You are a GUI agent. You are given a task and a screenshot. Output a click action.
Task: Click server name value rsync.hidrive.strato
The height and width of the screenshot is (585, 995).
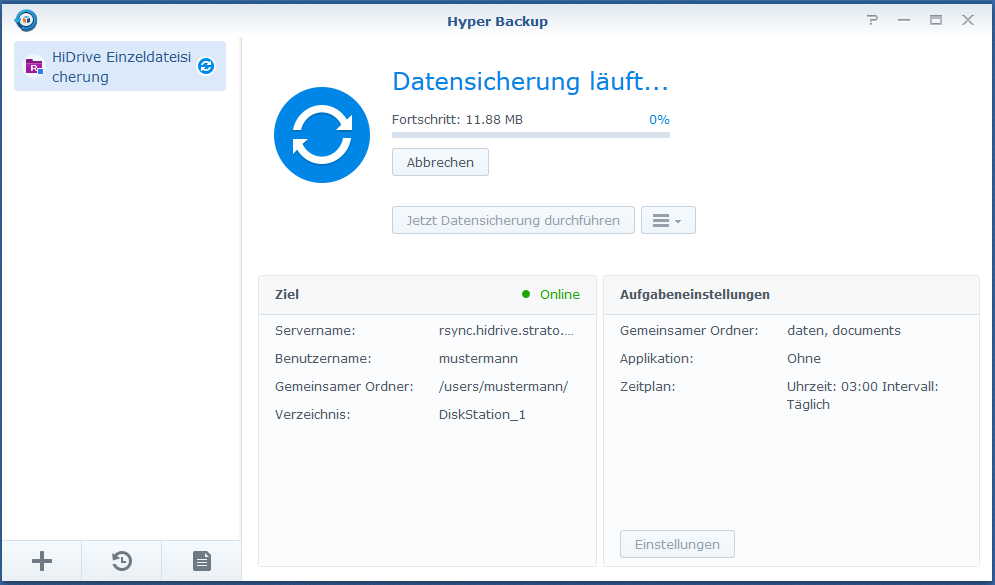click(506, 331)
